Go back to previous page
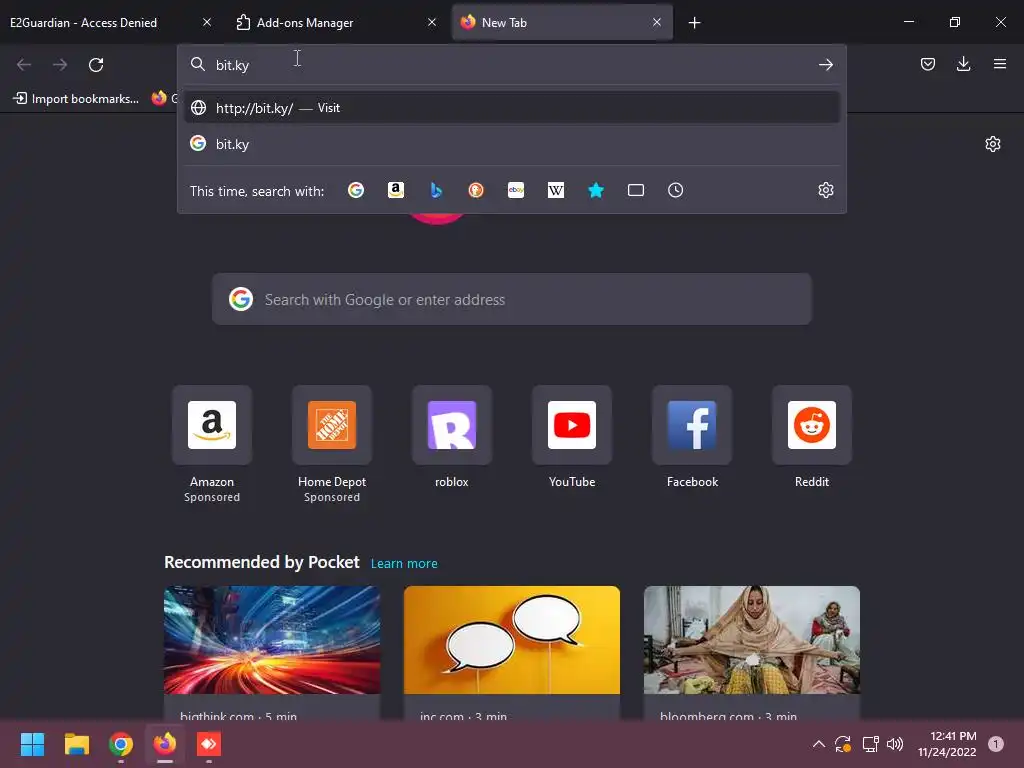Image resolution: width=1024 pixels, height=768 pixels. [x=24, y=65]
